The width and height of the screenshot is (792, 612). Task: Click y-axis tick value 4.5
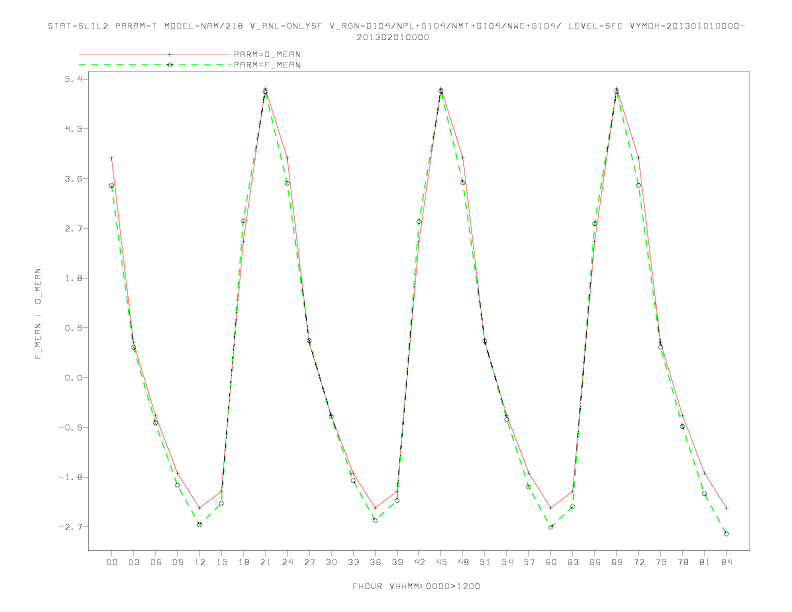click(73, 129)
